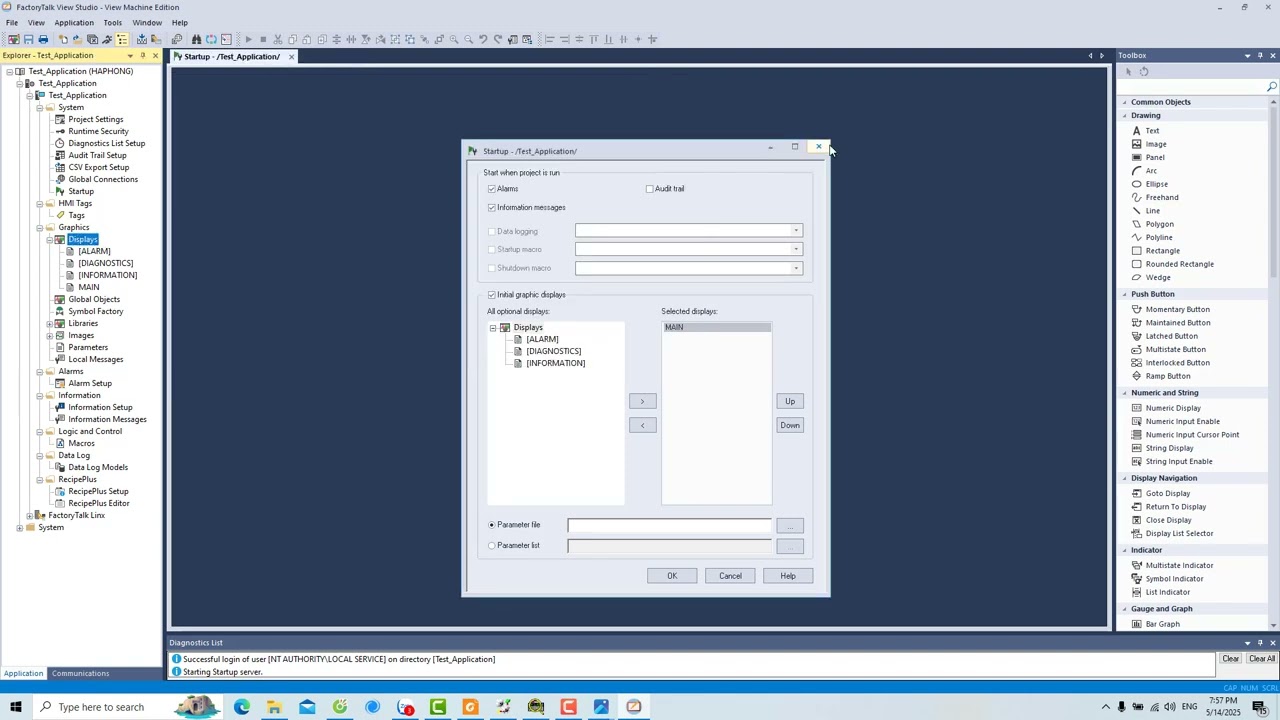1280x720 pixels.
Task: Collapse the System folder in the Explorer
Action: coord(39,107)
